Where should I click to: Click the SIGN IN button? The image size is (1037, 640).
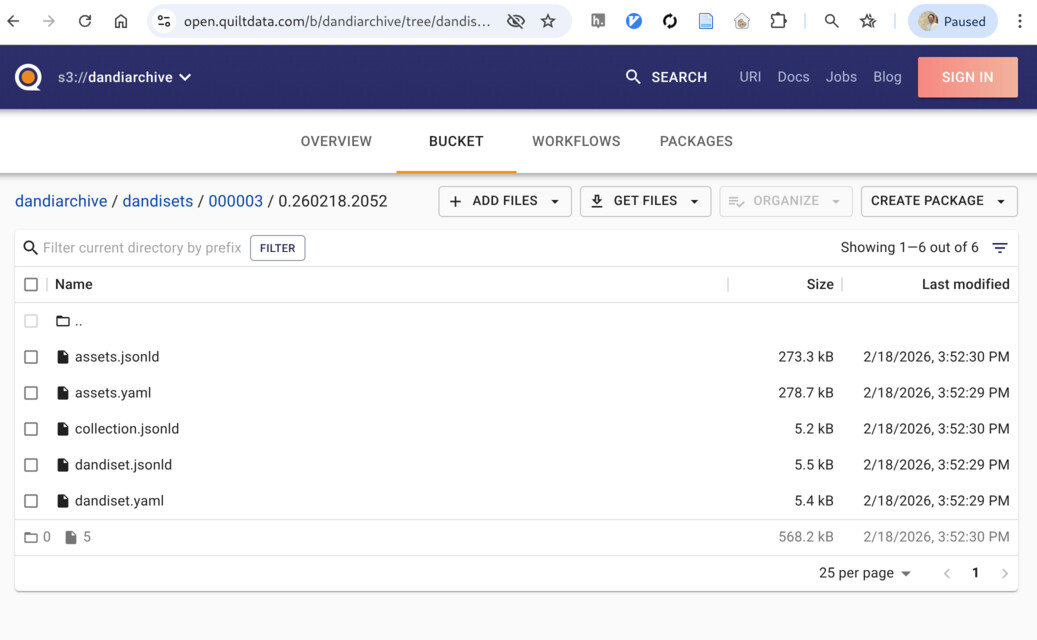coord(967,77)
